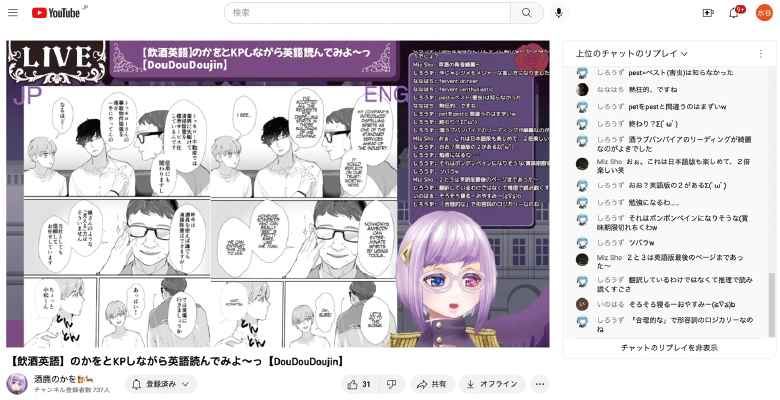Dislike the video with thumbs down
780x400 pixels.
click(392, 384)
